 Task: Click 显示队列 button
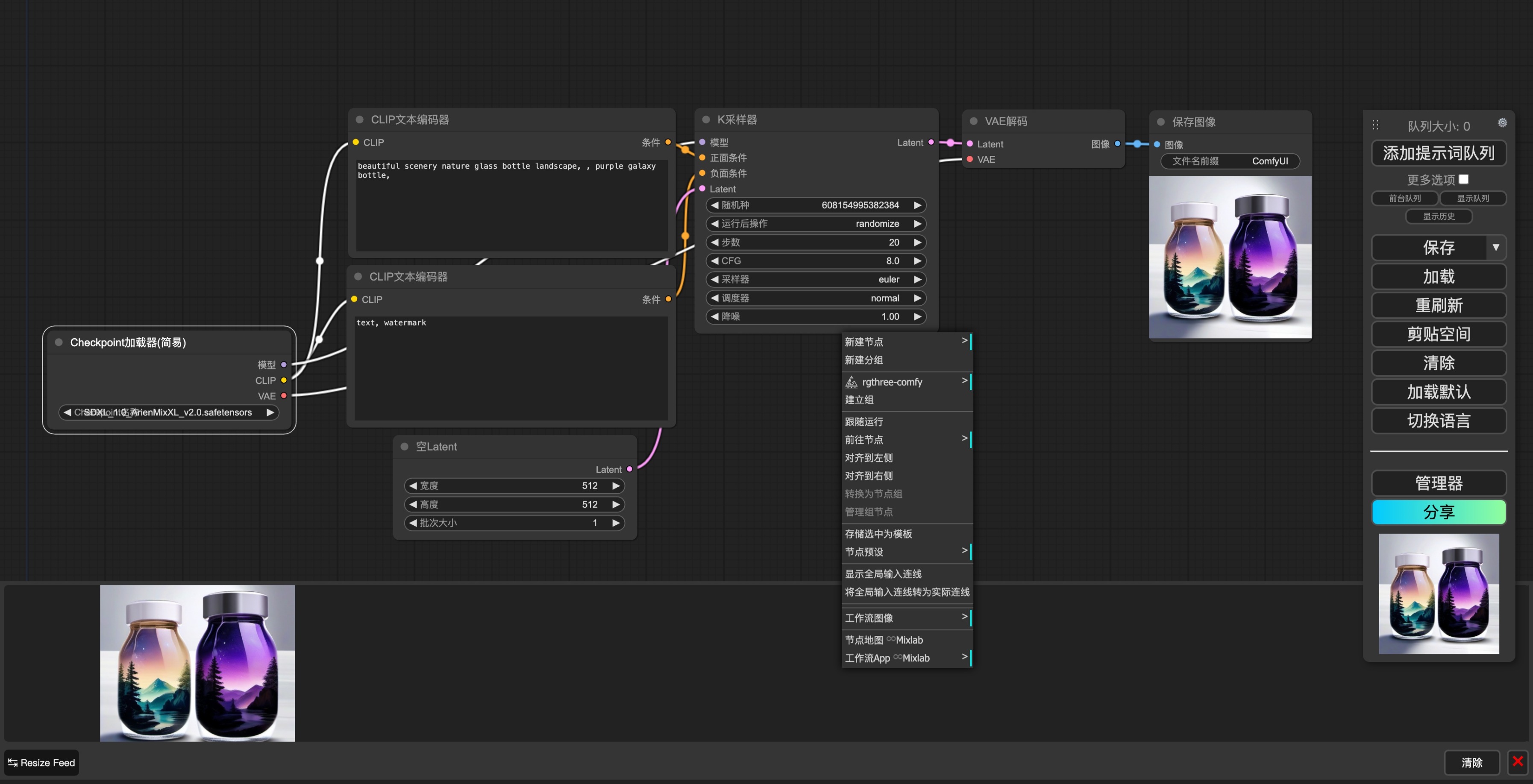pyautogui.click(x=1473, y=198)
